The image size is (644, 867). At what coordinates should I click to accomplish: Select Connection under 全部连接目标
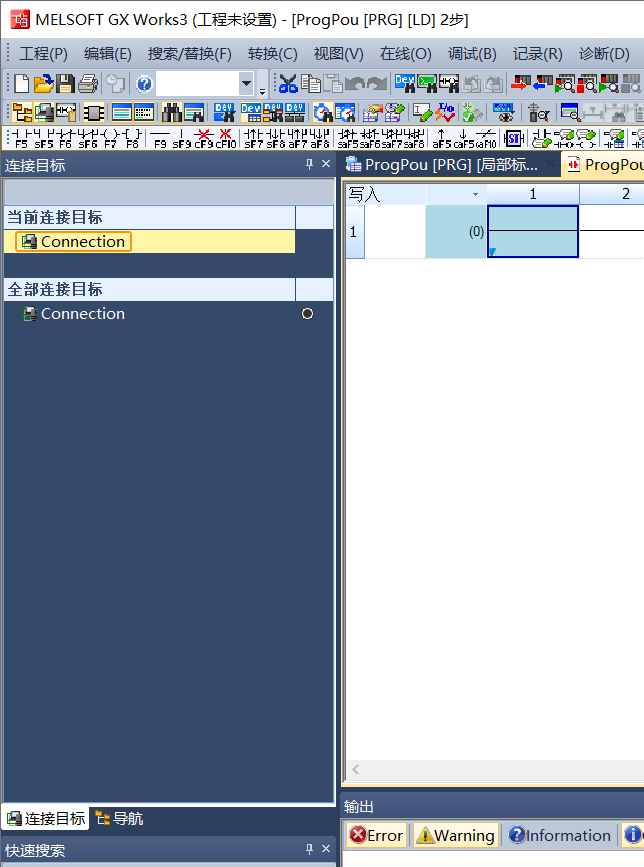coord(74,314)
